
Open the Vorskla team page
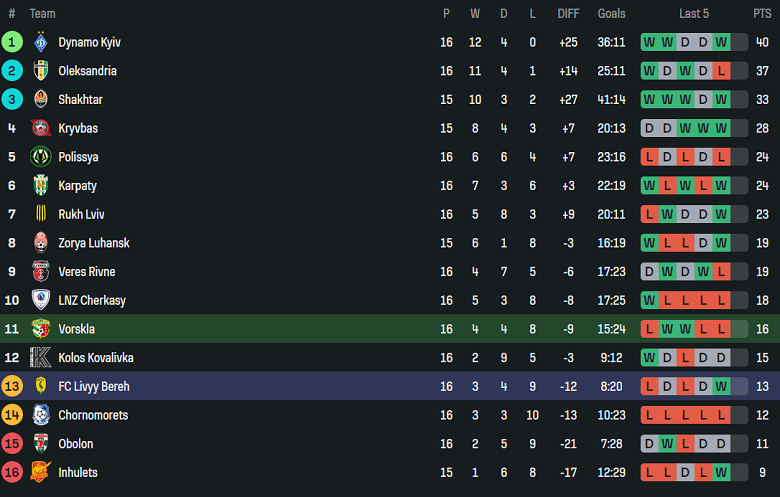(x=77, y=329)
